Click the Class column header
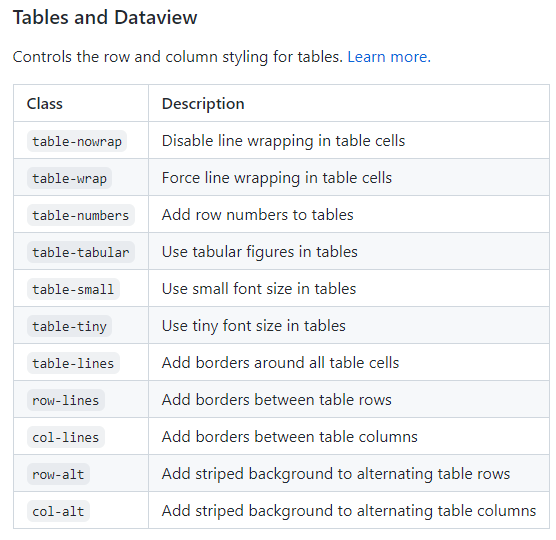556x540 pixels. pyautogui.click(x=45, y=104)
